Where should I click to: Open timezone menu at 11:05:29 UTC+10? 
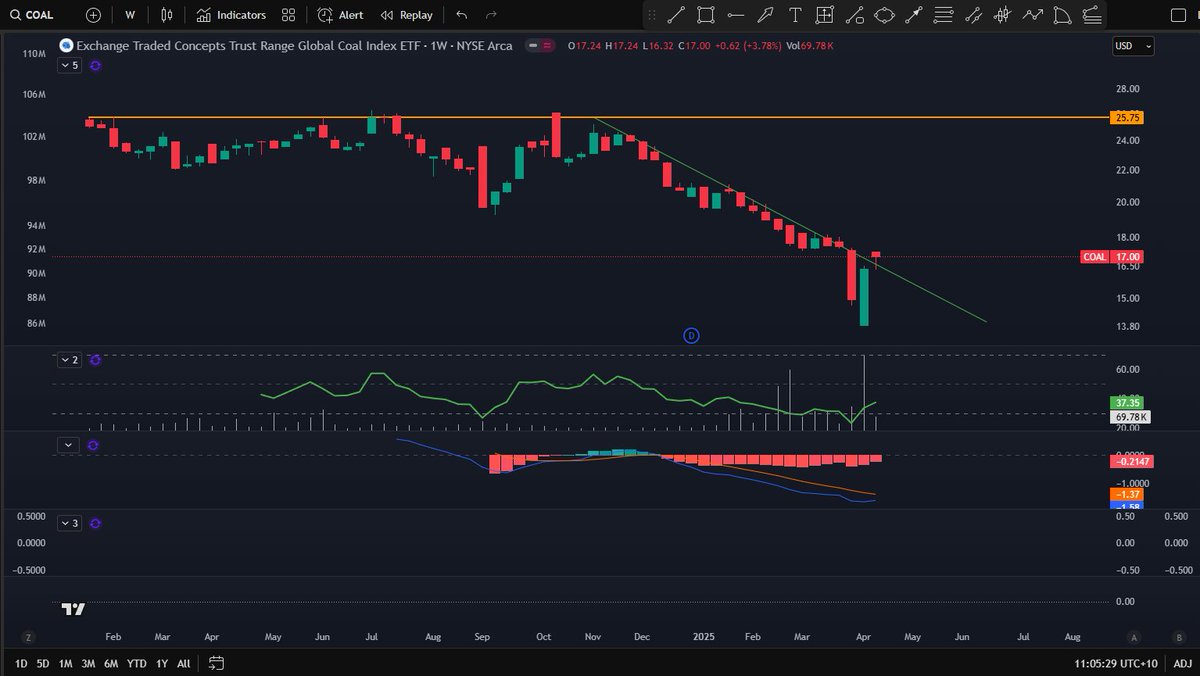point(1118,663)
